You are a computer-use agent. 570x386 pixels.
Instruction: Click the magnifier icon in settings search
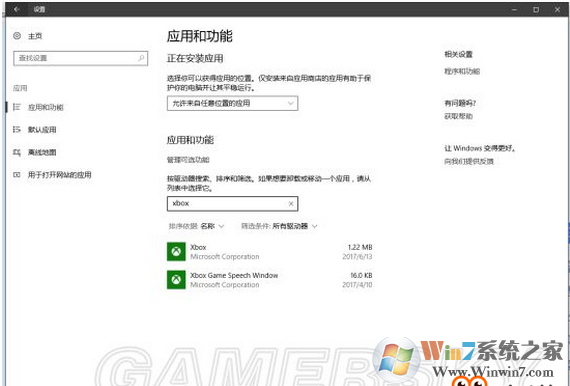(141, 58)
